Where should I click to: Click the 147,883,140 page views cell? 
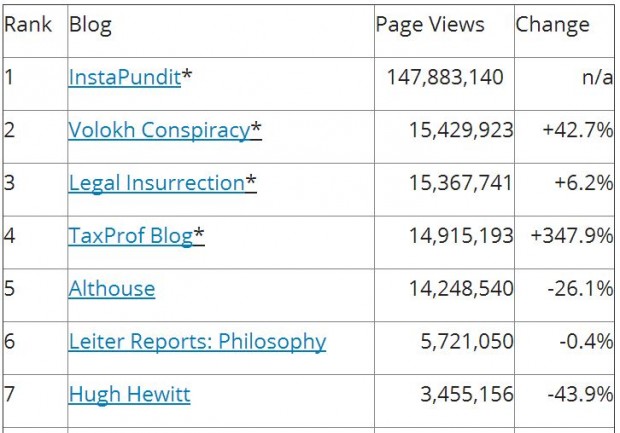pos(445,77)
